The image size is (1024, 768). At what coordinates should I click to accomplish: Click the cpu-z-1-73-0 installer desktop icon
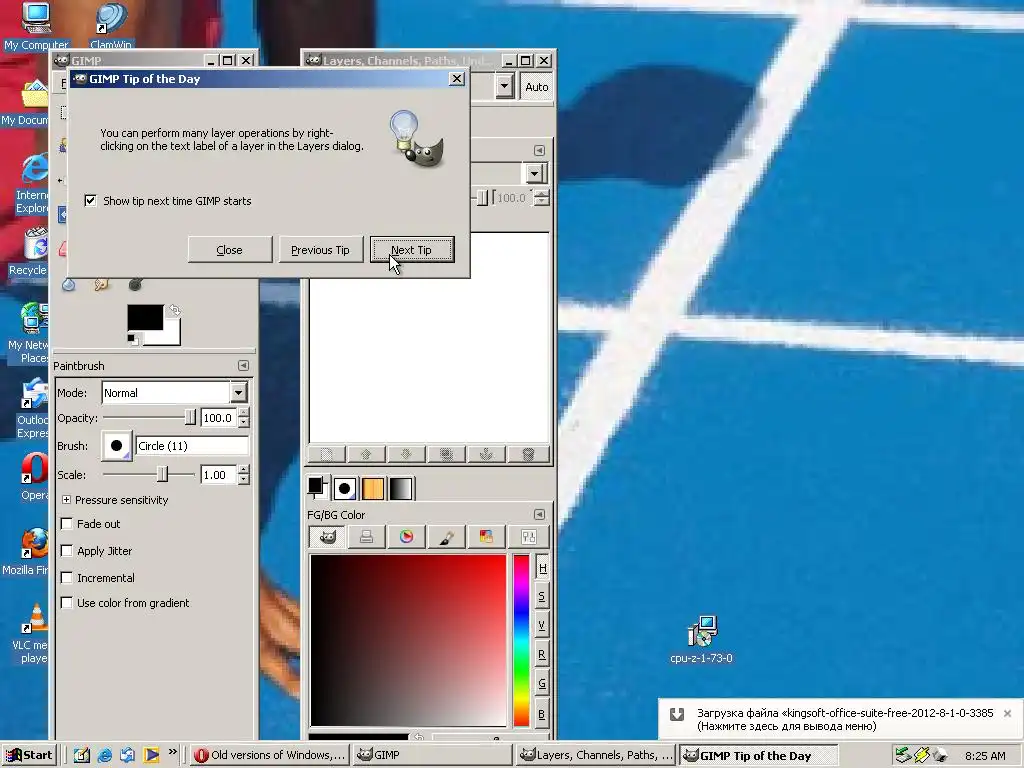point(702,639)
